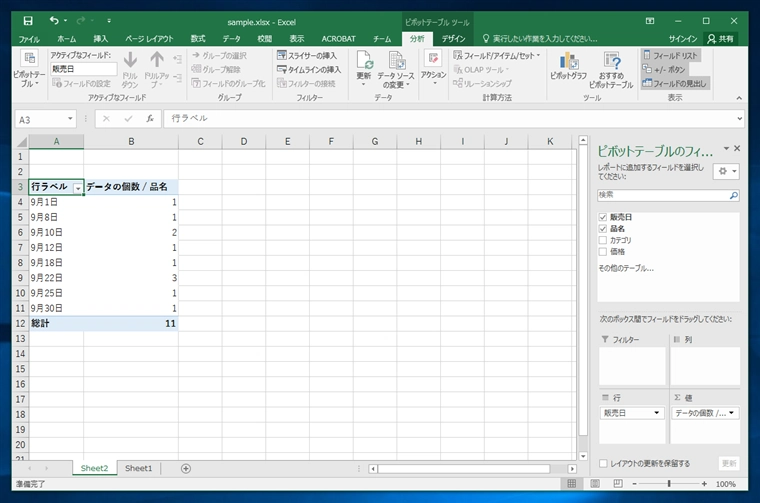This screenshot has width=760, height=503.
Task: Select column header D
Action: pos(244,141)
